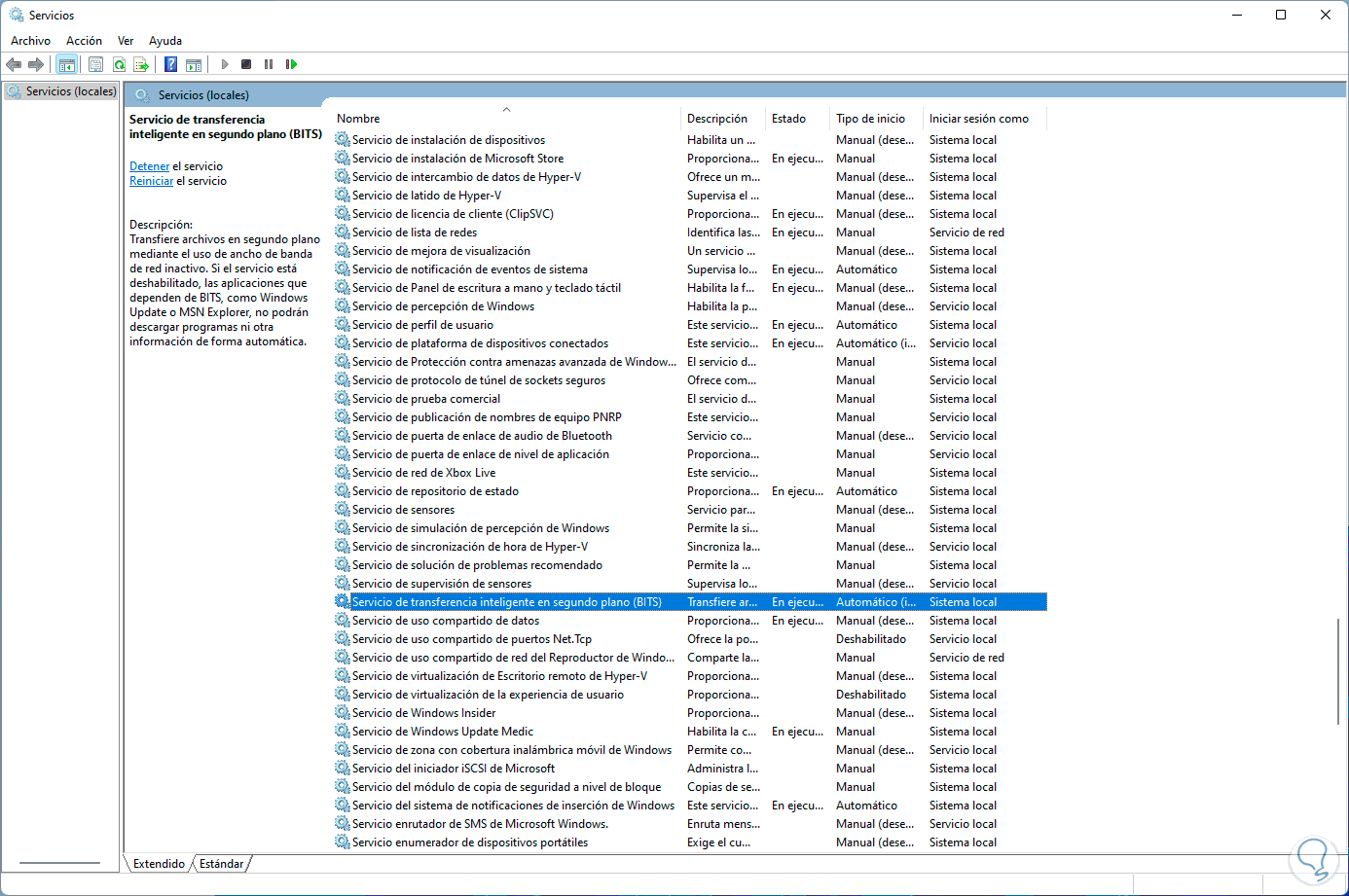Open the Ver menu

pos(126,41)
